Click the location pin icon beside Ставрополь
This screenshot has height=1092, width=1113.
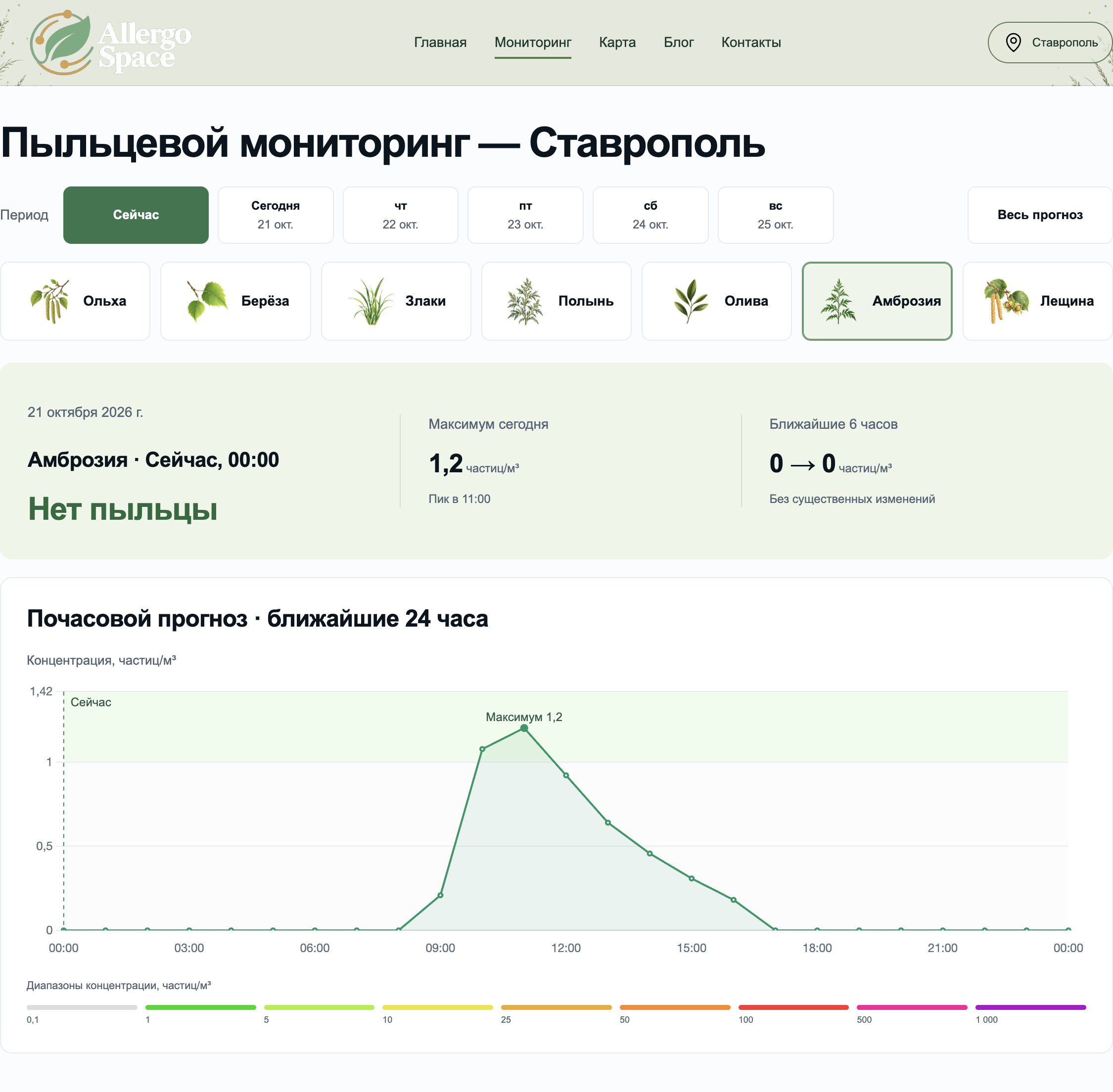(x=1013, y=43)
